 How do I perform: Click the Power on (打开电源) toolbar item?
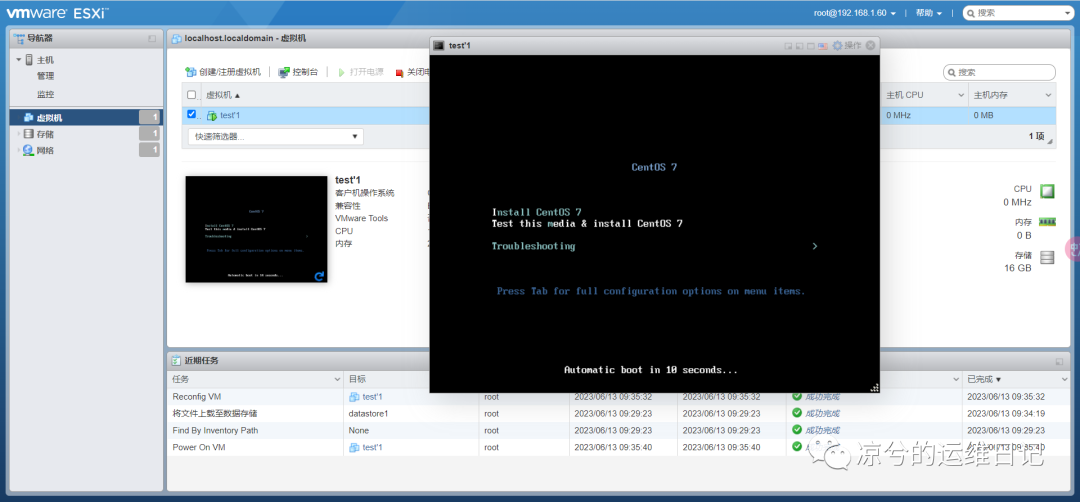pyautogui.click(x=360, y=72)
